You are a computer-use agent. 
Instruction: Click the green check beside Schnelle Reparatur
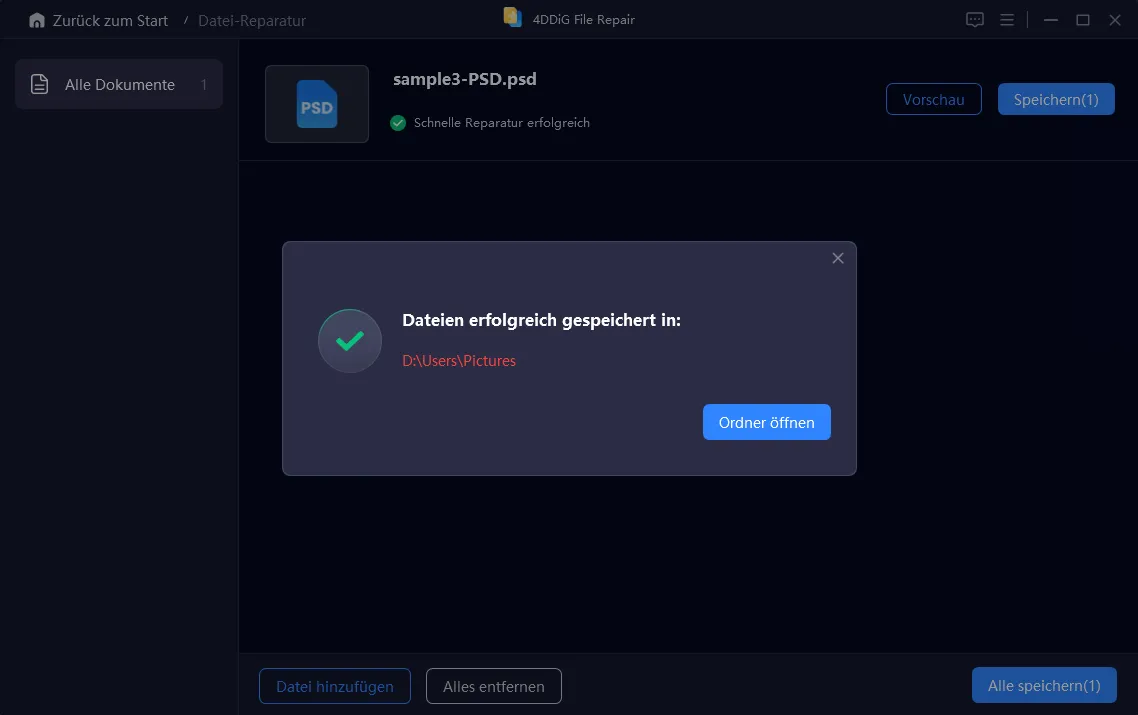(398, 123)
